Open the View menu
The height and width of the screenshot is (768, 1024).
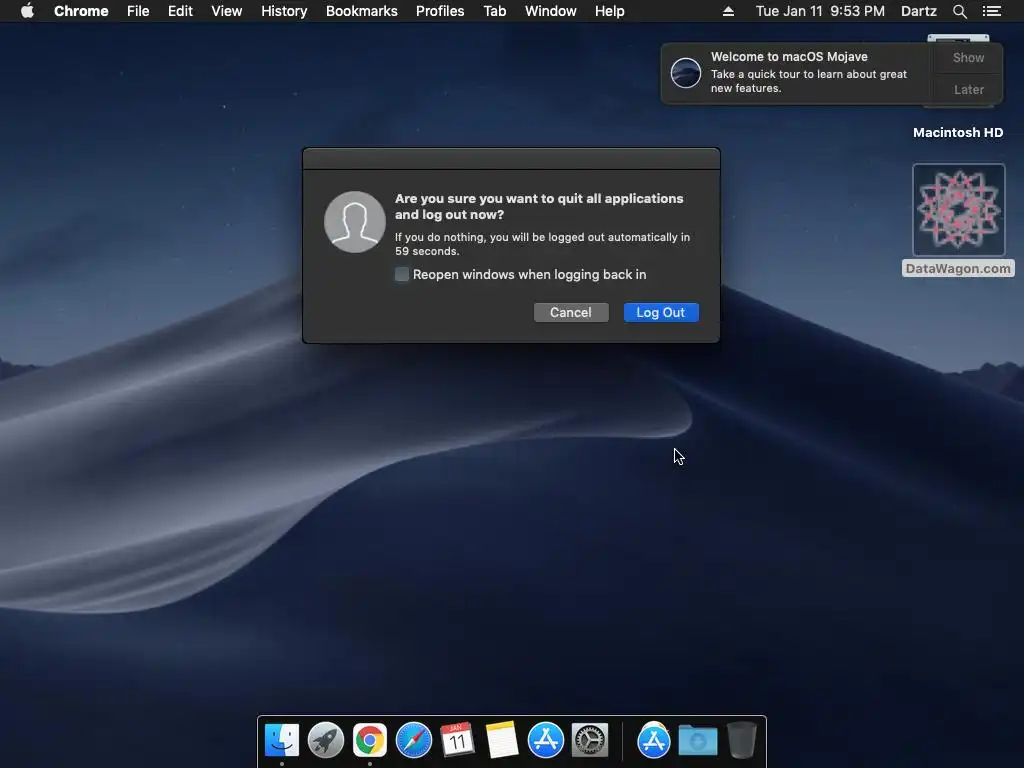click(x=227, y=11)
